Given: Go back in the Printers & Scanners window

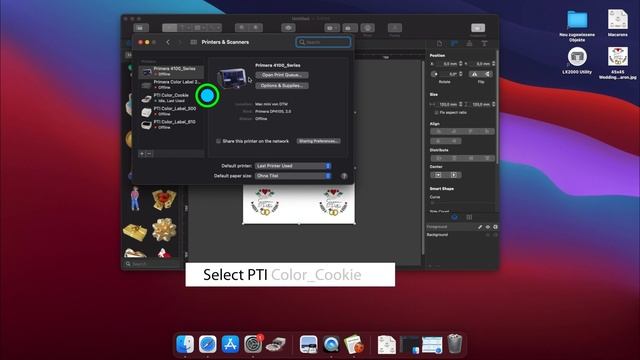Looking at the screenshot, I should click(168, 42).
